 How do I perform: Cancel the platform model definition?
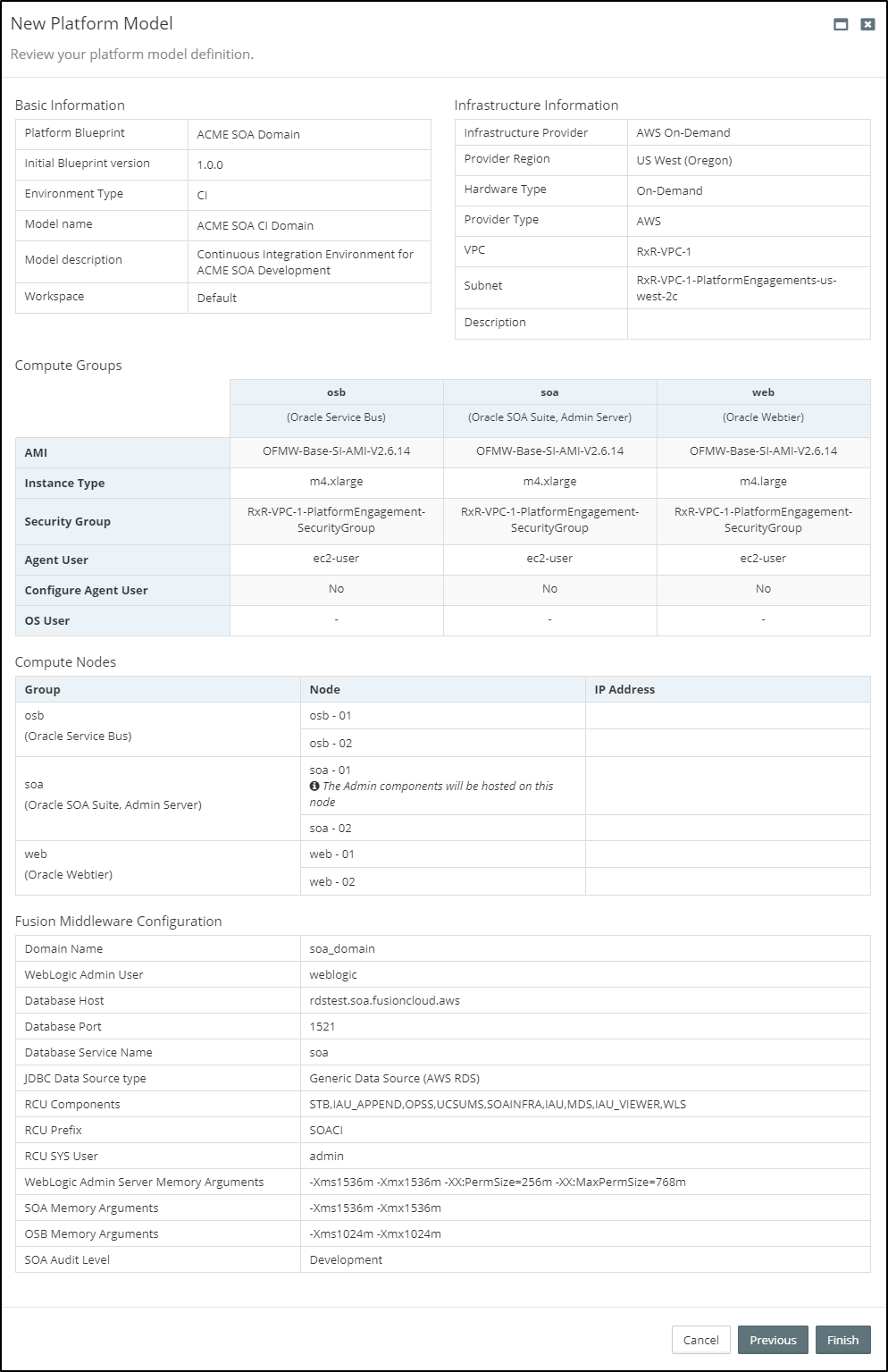(700, 1340)
